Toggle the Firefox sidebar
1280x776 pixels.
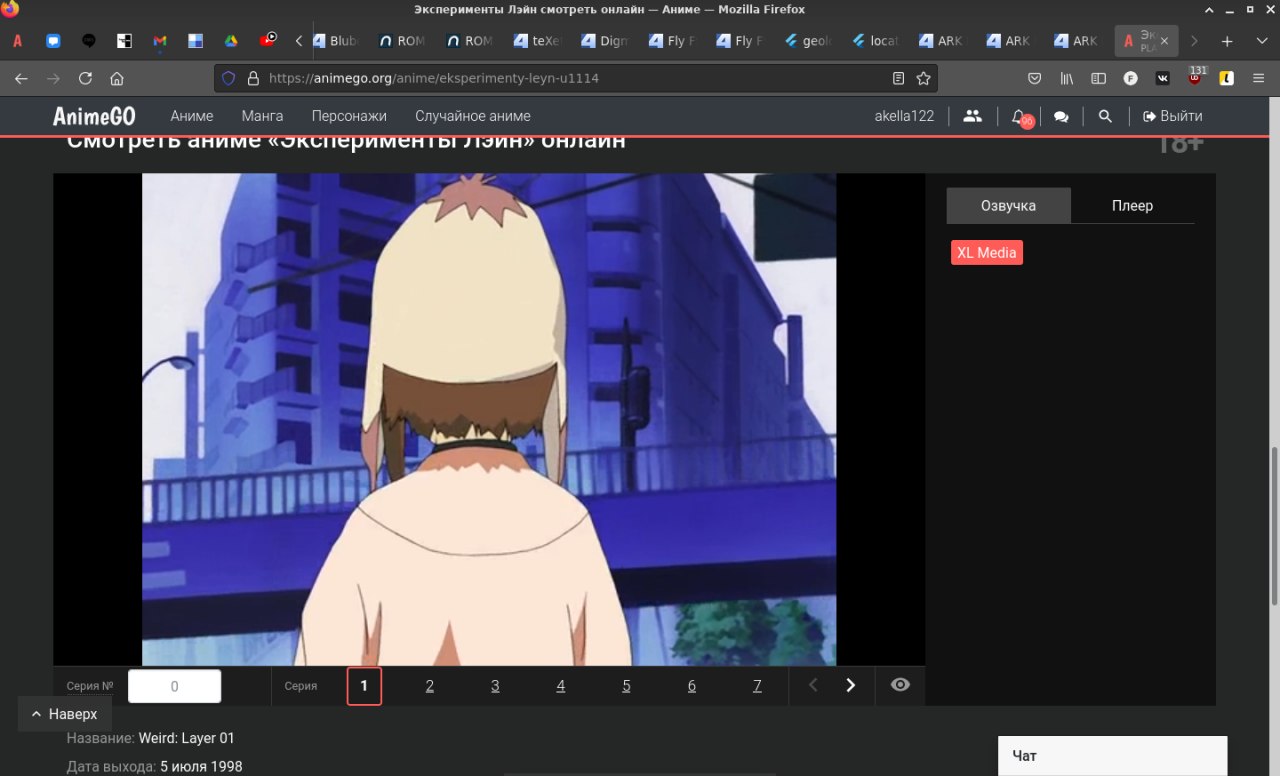[x=1098, y=78]
